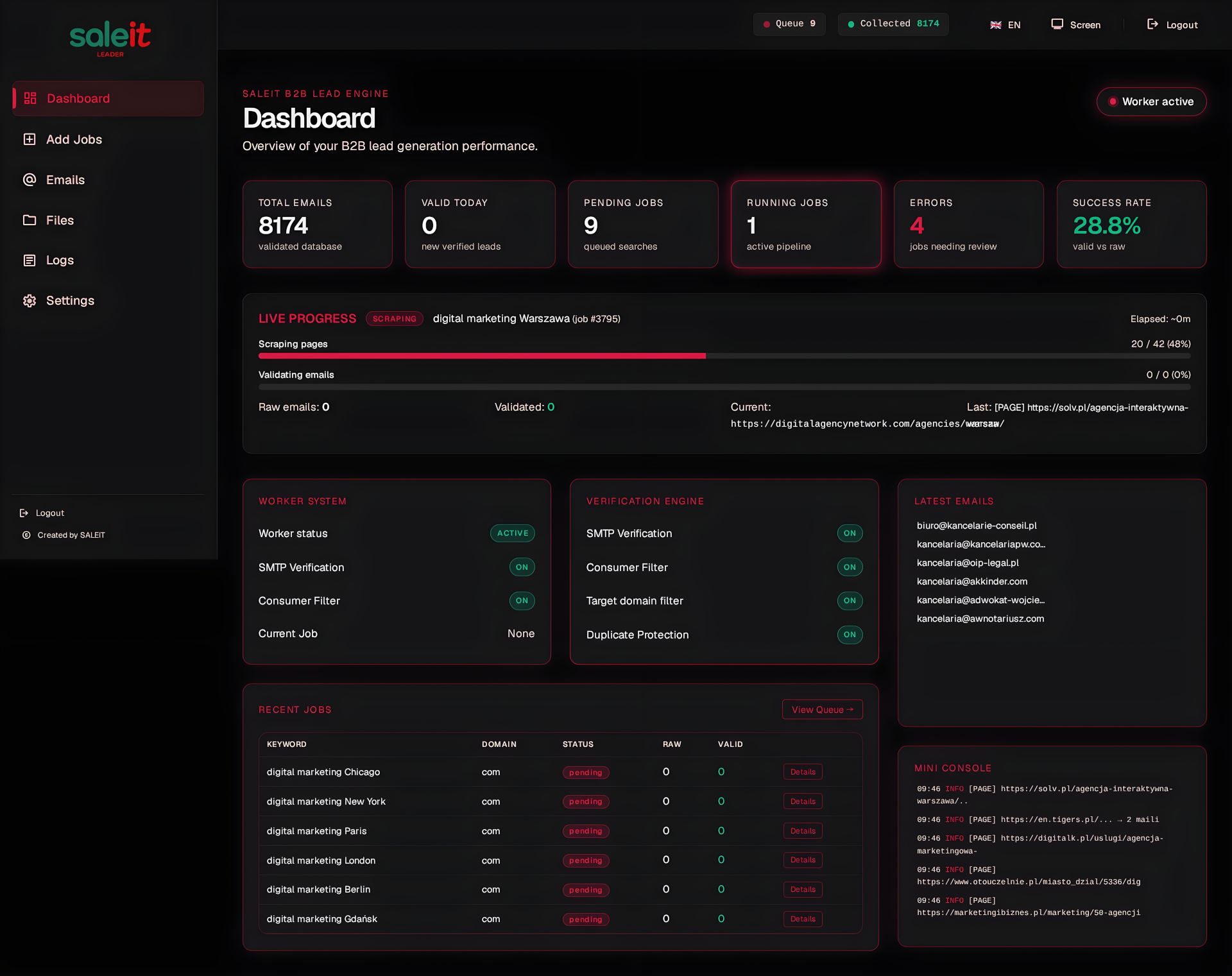The width and height of the screenshot is (1232, 976).
Task: Click the en.tigers.pl console log line
Action: 1038,819
